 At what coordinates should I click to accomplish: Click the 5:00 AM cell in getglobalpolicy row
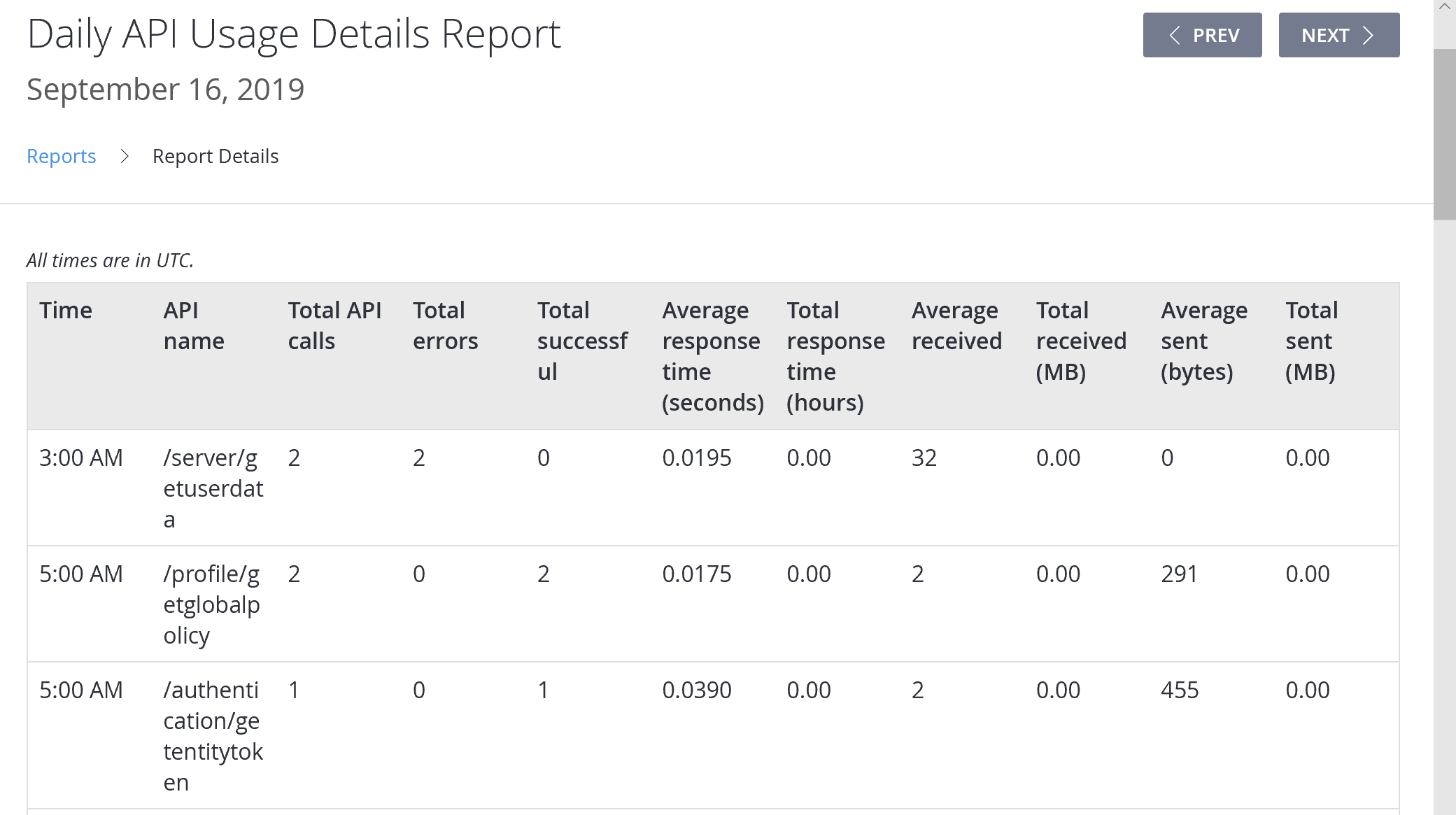(81, 574)
